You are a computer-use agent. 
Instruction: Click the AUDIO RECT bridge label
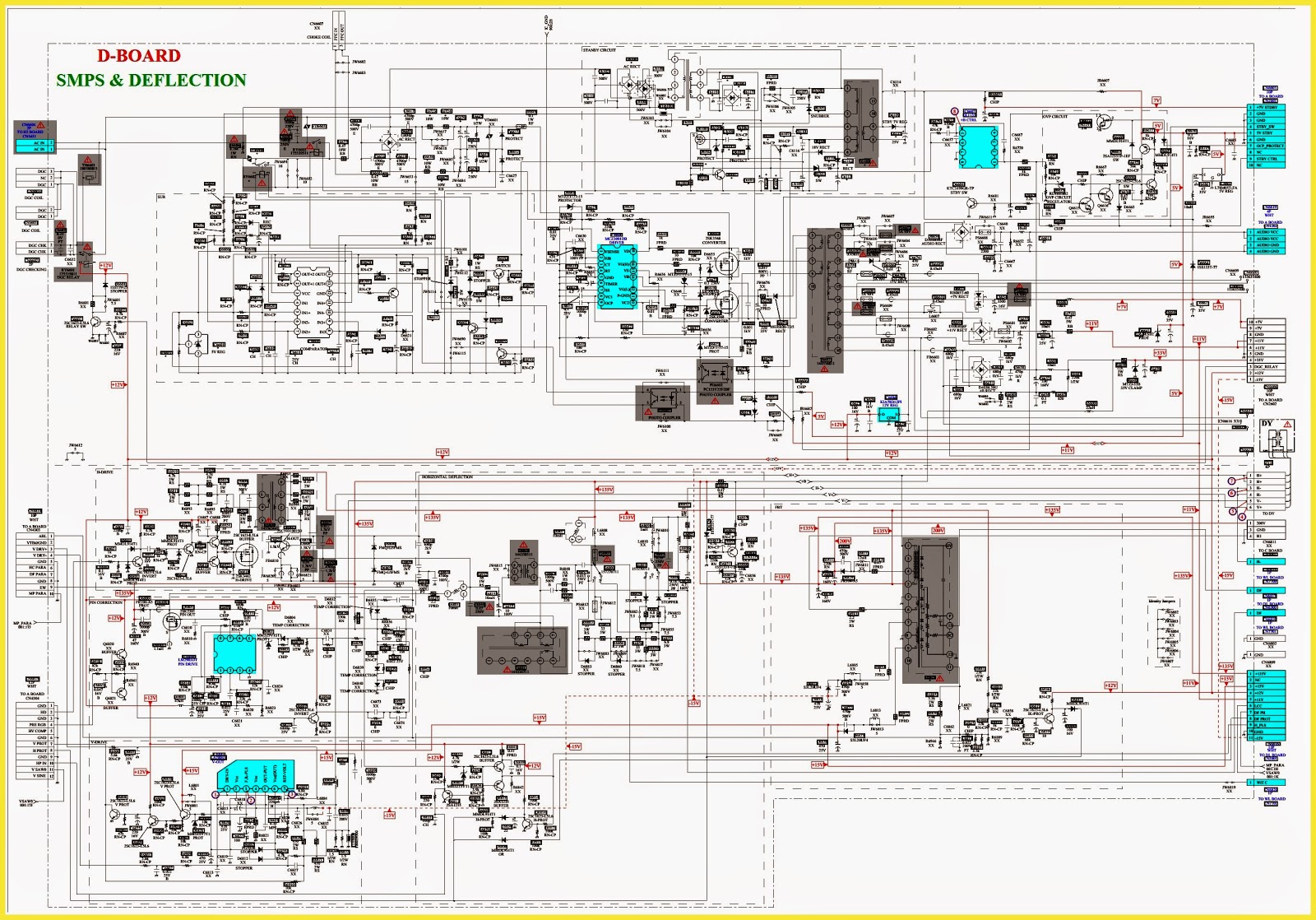point(934,244)
